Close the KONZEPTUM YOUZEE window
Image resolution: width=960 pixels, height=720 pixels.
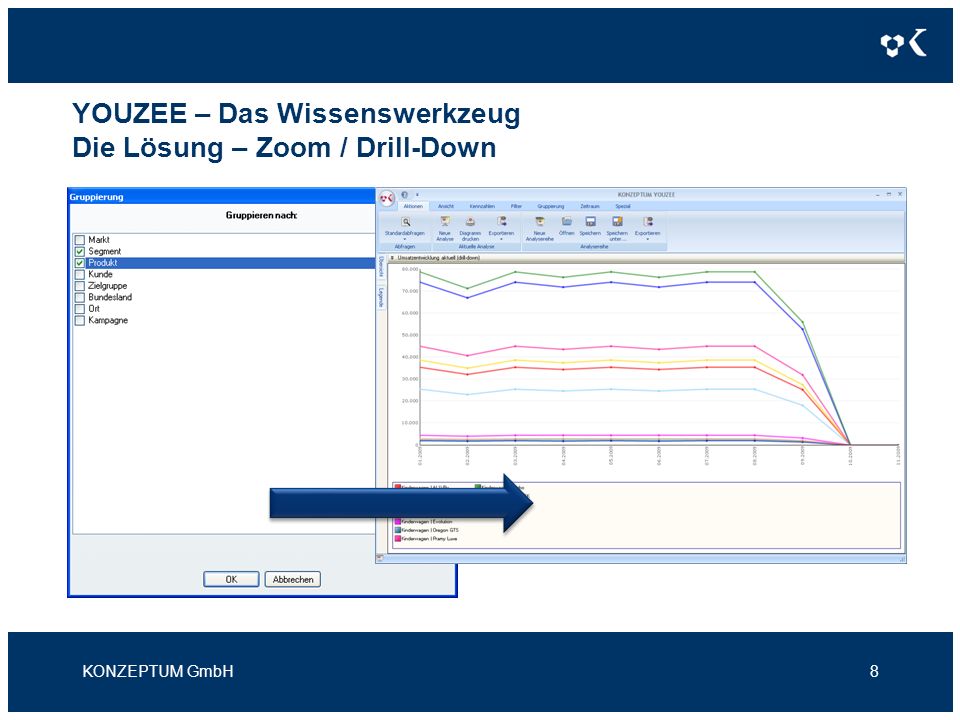click(x=900, y=194)
